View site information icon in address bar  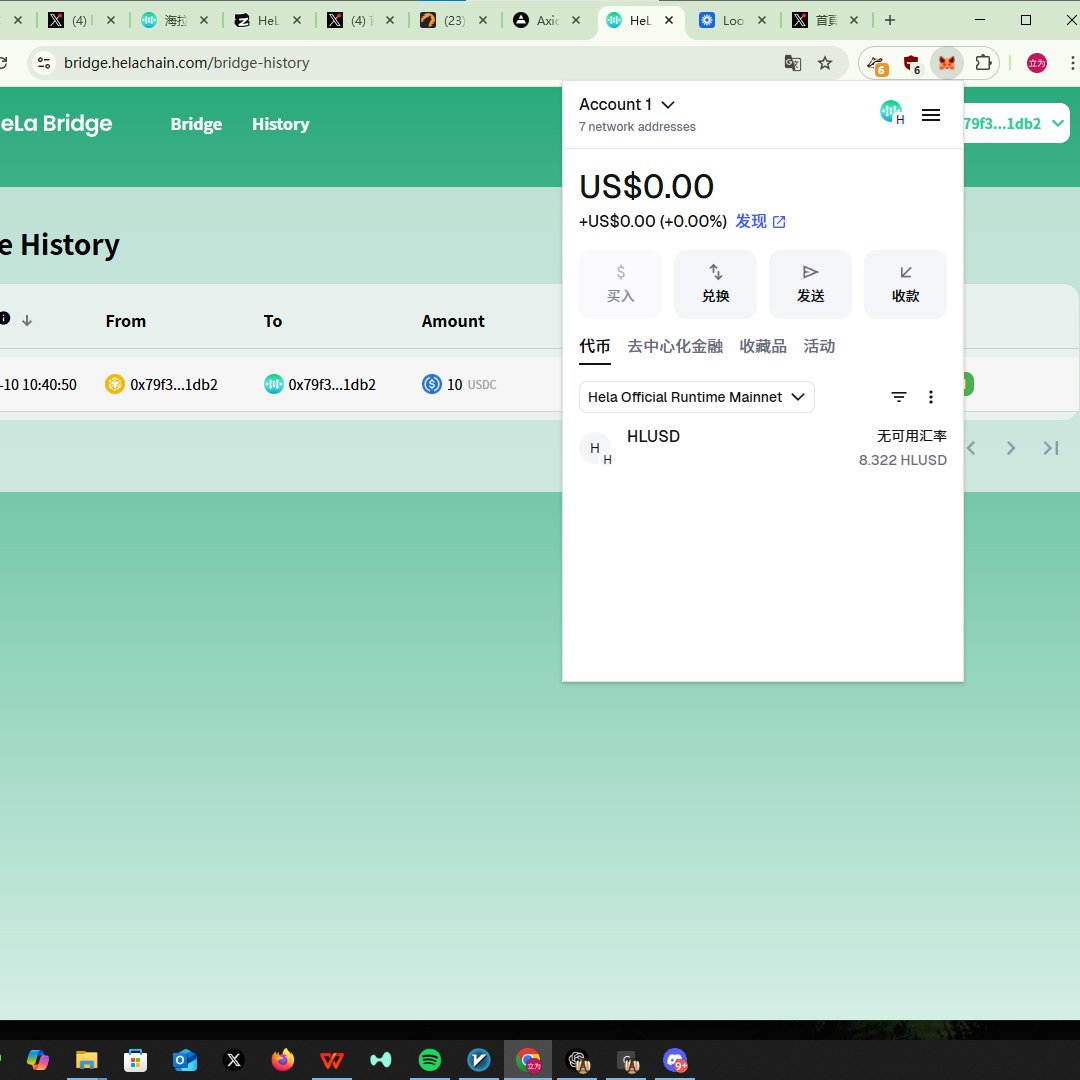[44, 63]
